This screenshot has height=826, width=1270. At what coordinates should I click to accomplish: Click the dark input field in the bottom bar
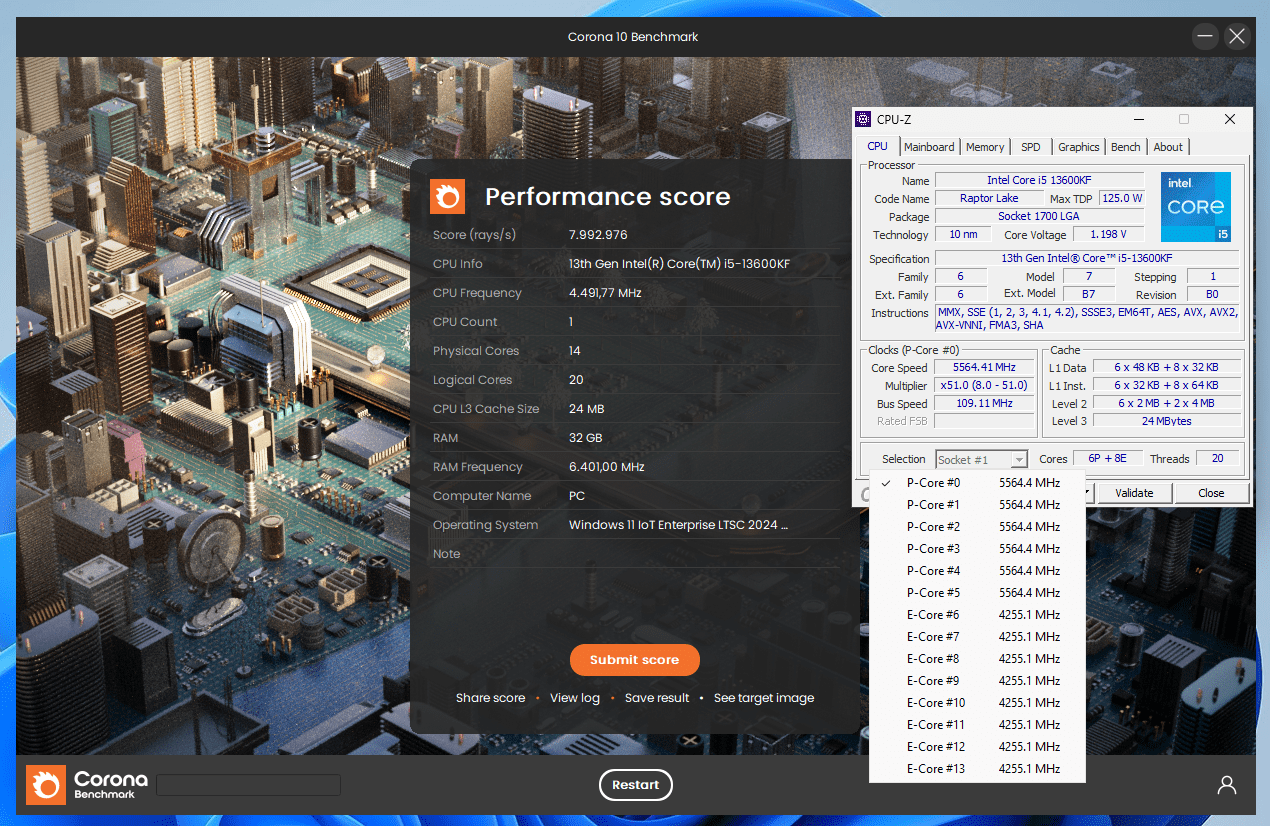pyautogui.click(x=248, y=785)
